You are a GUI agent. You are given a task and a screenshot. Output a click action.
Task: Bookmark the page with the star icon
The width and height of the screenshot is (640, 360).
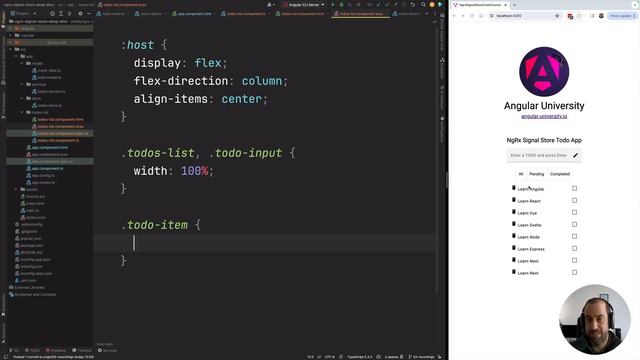pyautogui.click(x=557, y=16)
